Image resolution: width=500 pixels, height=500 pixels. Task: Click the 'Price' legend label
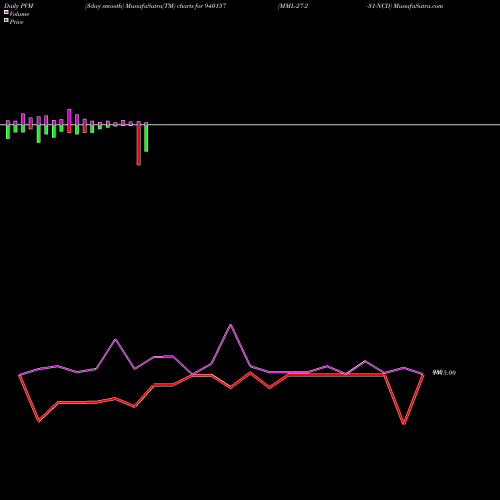coord(16,22)
